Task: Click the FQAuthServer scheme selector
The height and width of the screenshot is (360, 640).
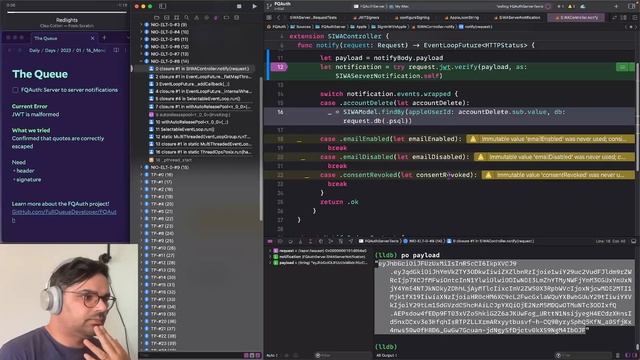Action: 369,7
